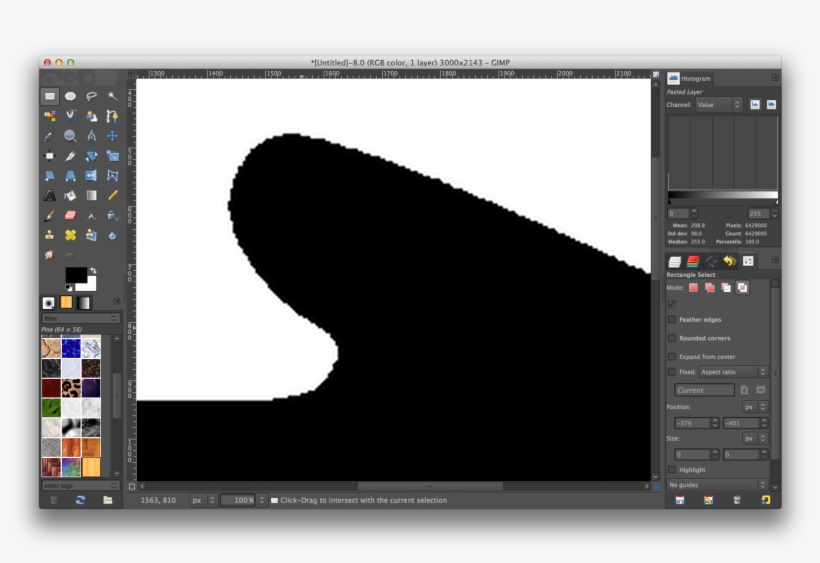Enable the Rounded corners checkbox
This screenshot has height=563, width=820.
coord(672,338)
